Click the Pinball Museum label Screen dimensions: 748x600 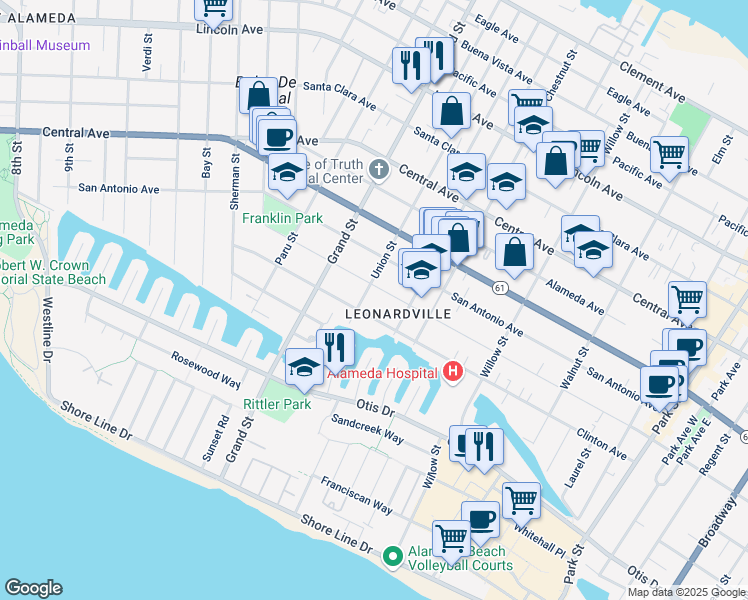[x=45, y=45]
